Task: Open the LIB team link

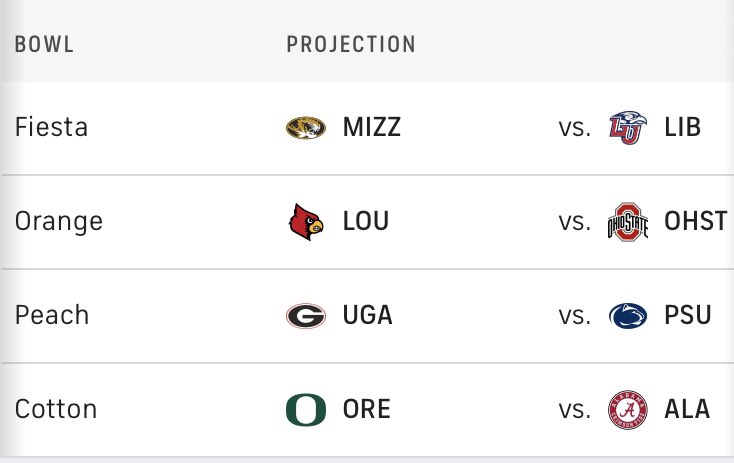Action: pos(683,127)
